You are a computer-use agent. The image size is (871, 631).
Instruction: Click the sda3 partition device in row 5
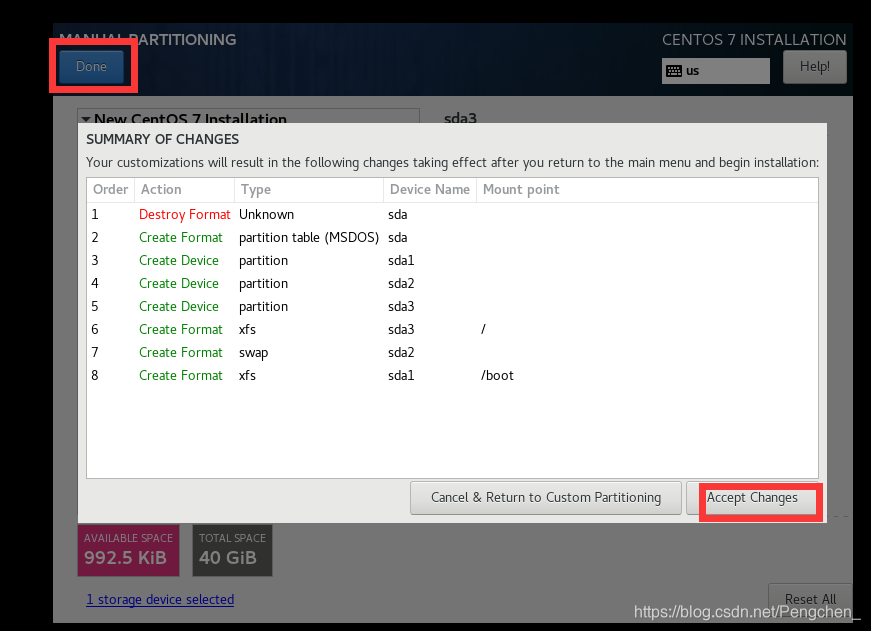pyautogui.click(x=401, y=307)
